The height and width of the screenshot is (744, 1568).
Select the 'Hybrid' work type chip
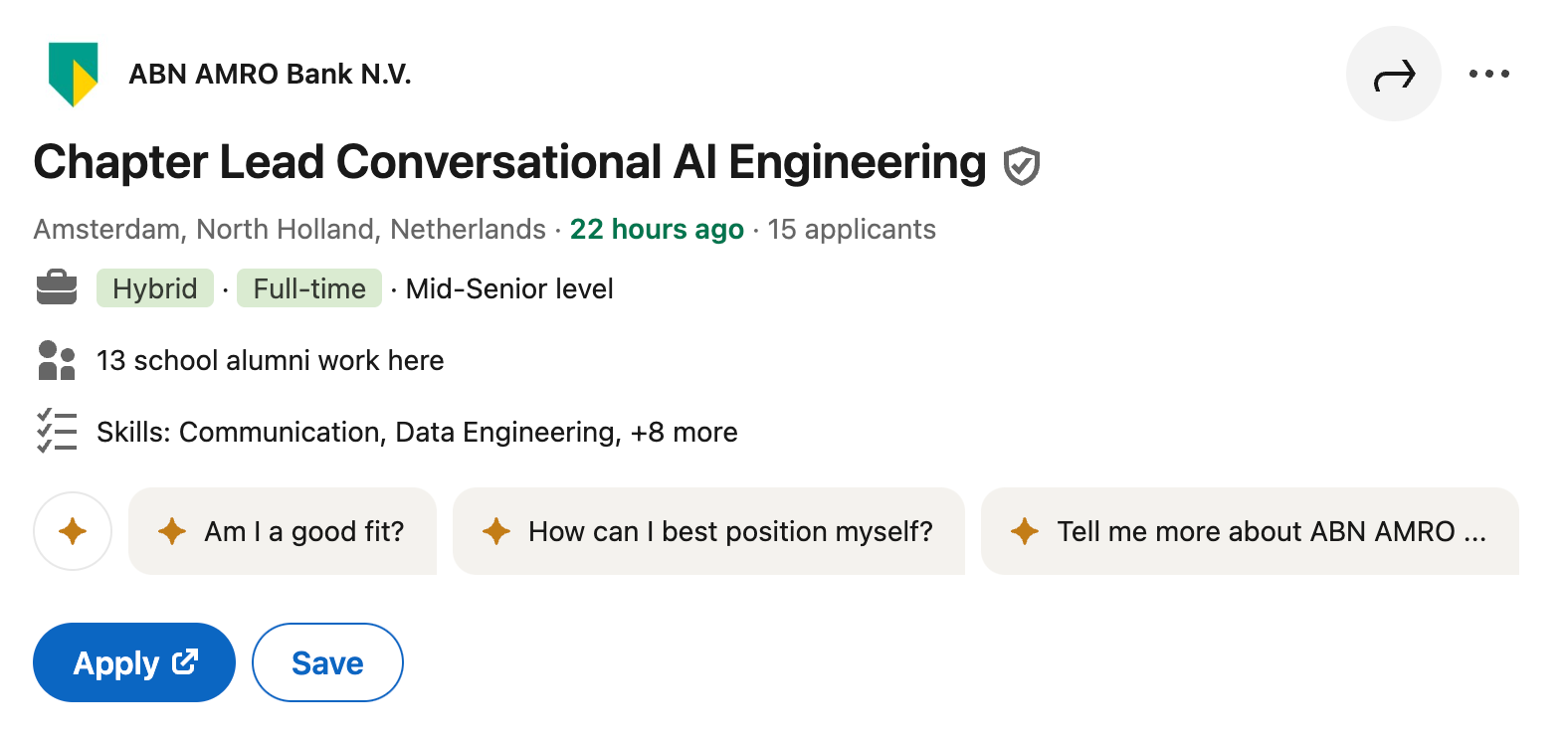[154, 287]
